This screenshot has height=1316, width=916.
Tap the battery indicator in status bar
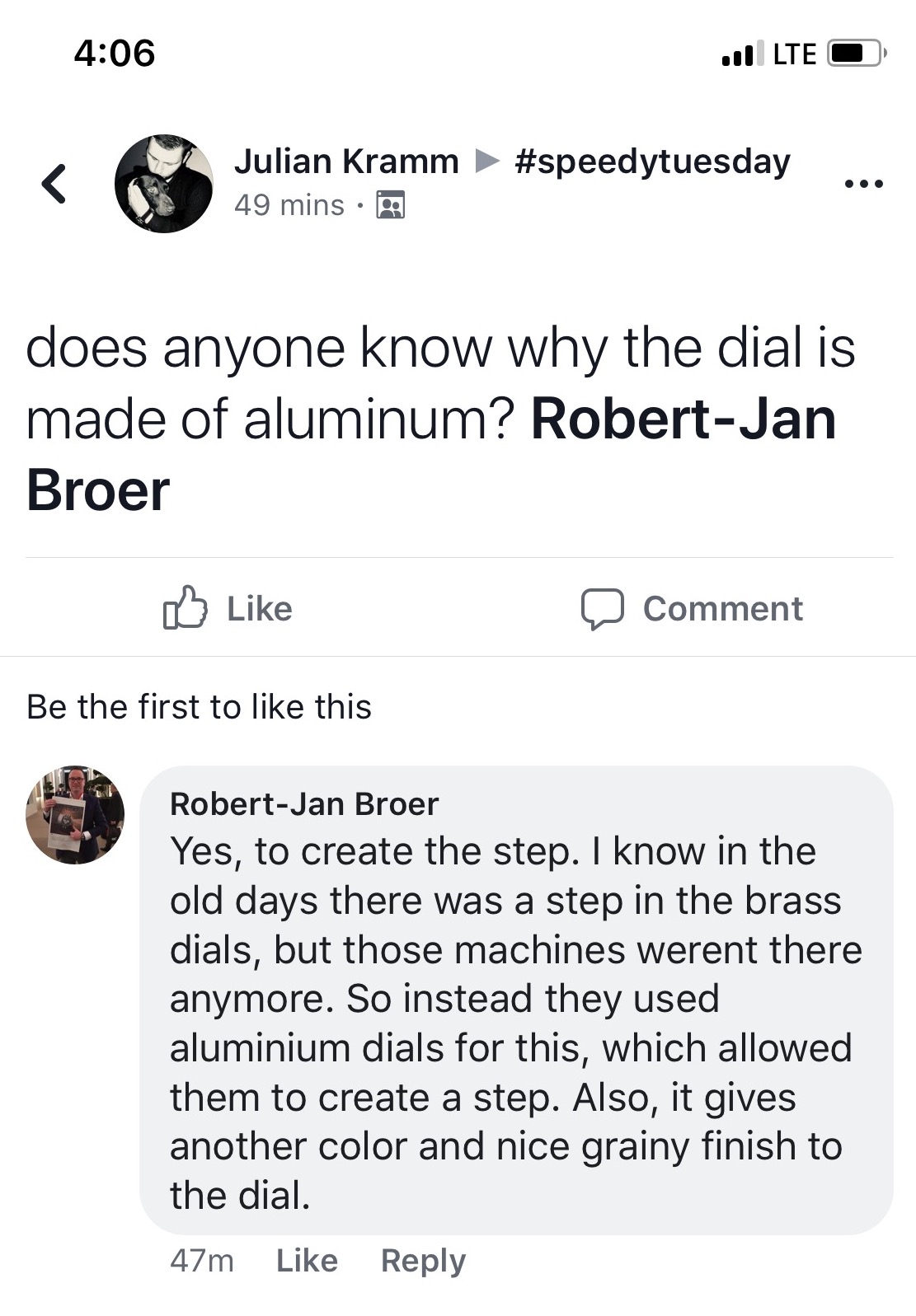[x=856, y=54]
